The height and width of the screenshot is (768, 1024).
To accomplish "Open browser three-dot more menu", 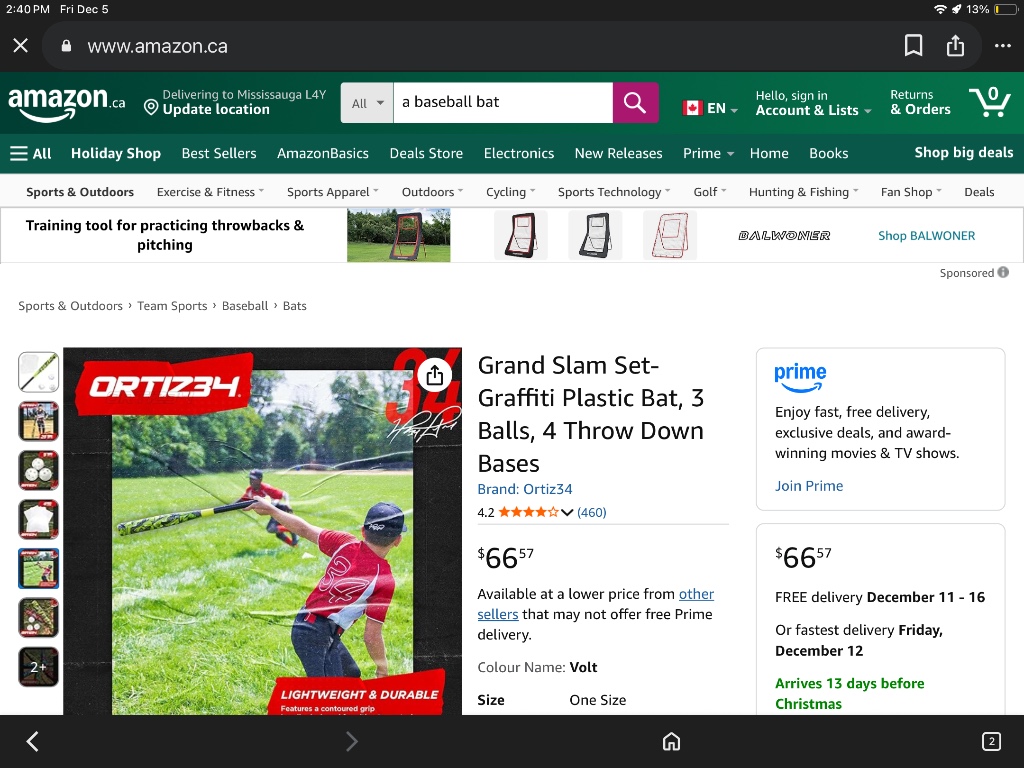I will pos(1002,46).
